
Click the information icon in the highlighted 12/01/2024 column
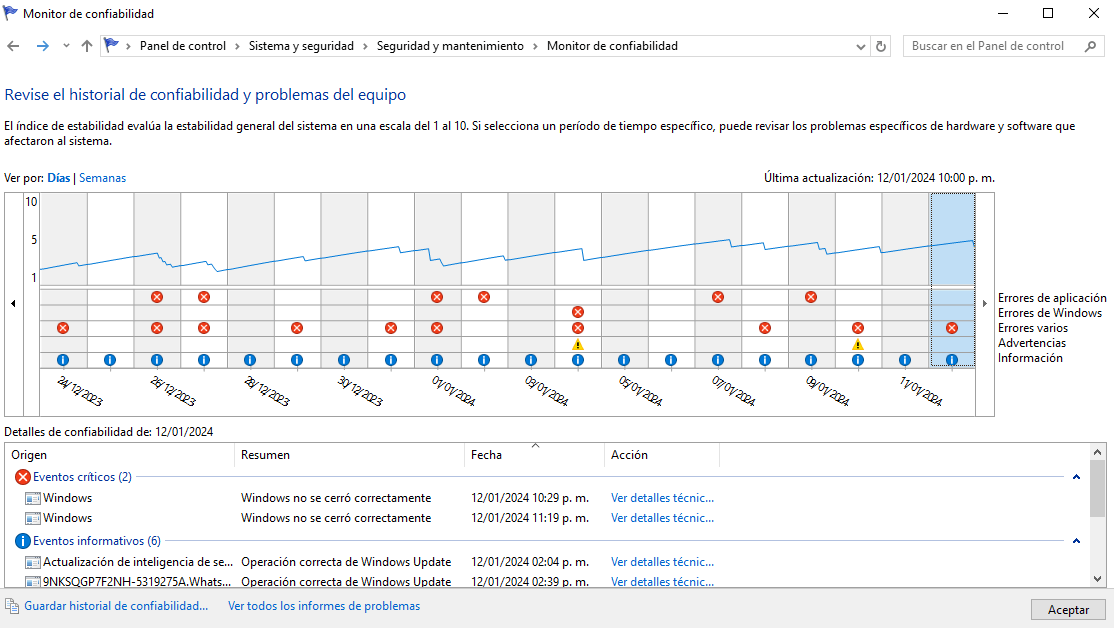[951, 360]
